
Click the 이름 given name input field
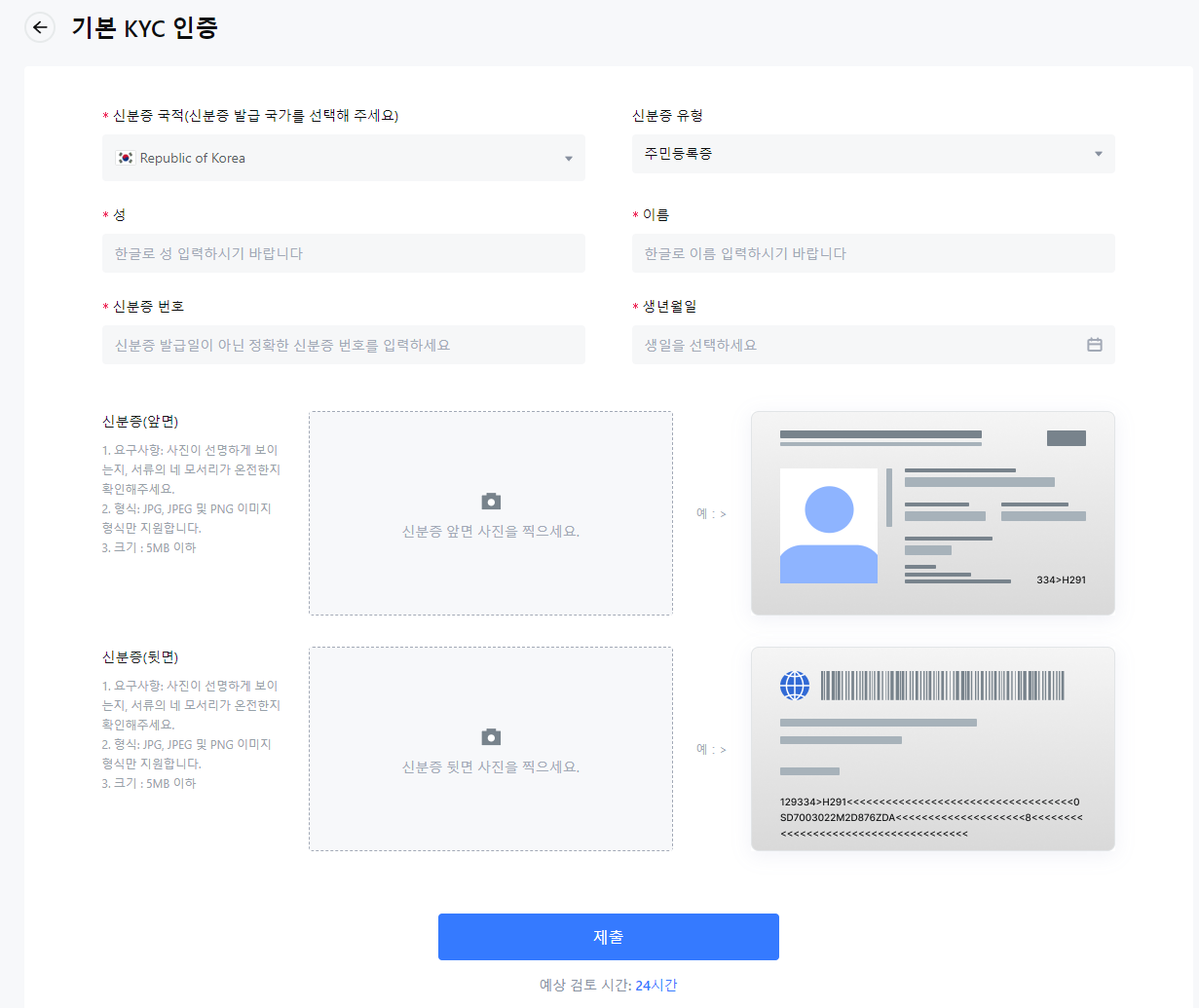pyautogui.click(x=873, y=252)
